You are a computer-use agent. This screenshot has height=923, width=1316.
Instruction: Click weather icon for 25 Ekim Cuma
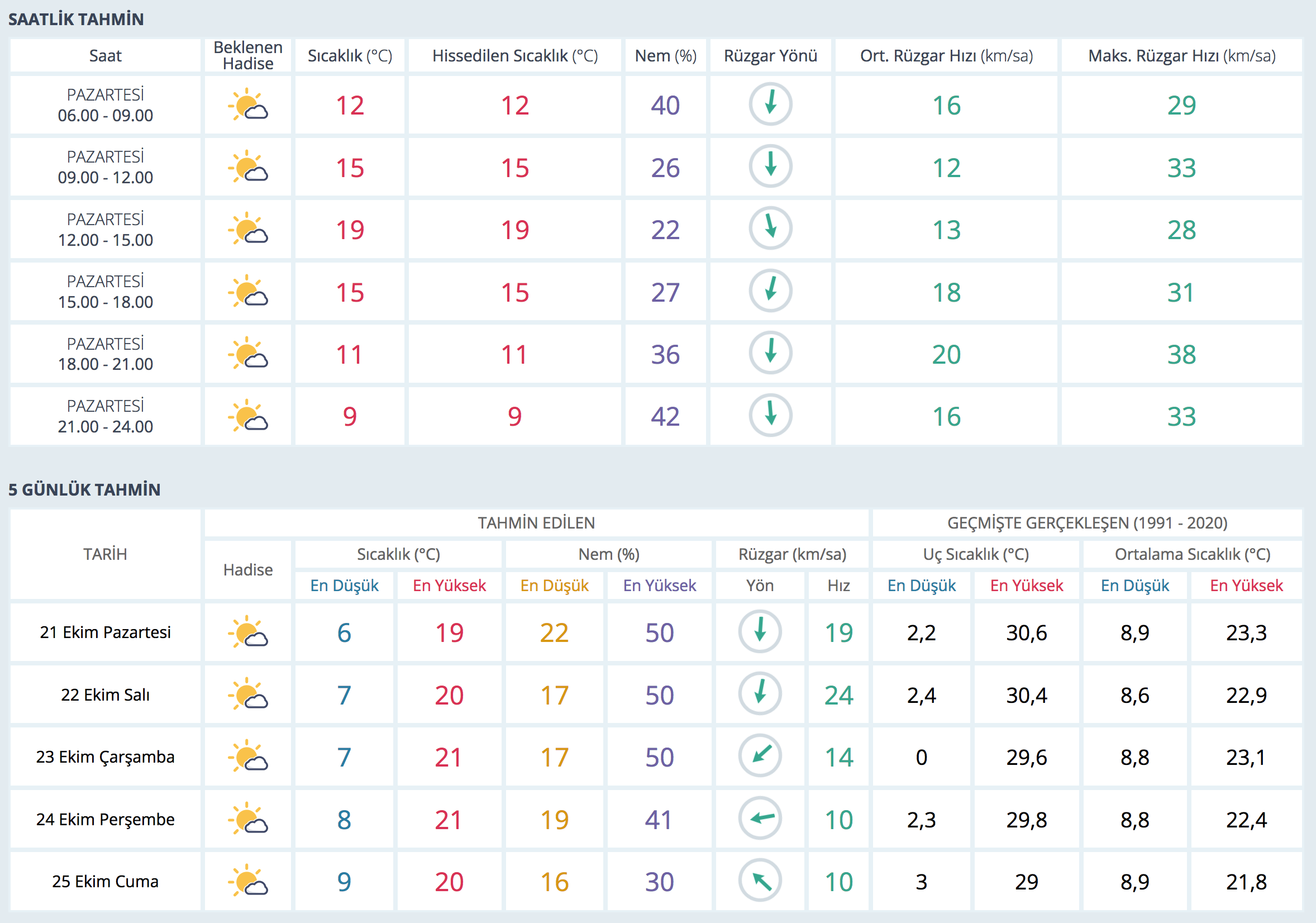247,881
